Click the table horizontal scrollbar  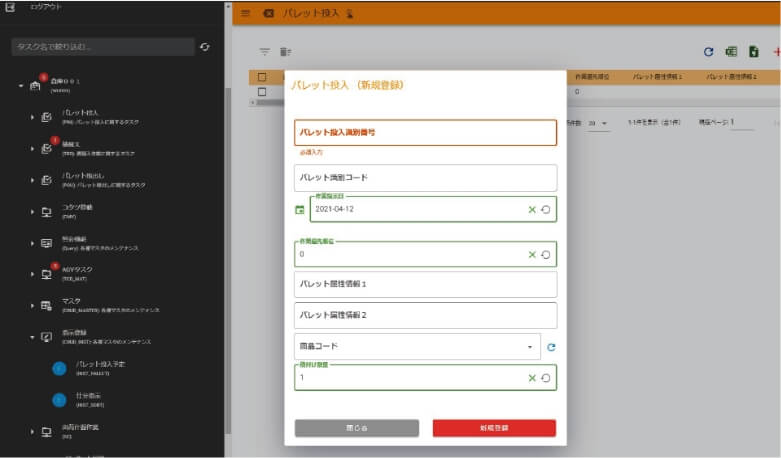[x=270, y=103]
